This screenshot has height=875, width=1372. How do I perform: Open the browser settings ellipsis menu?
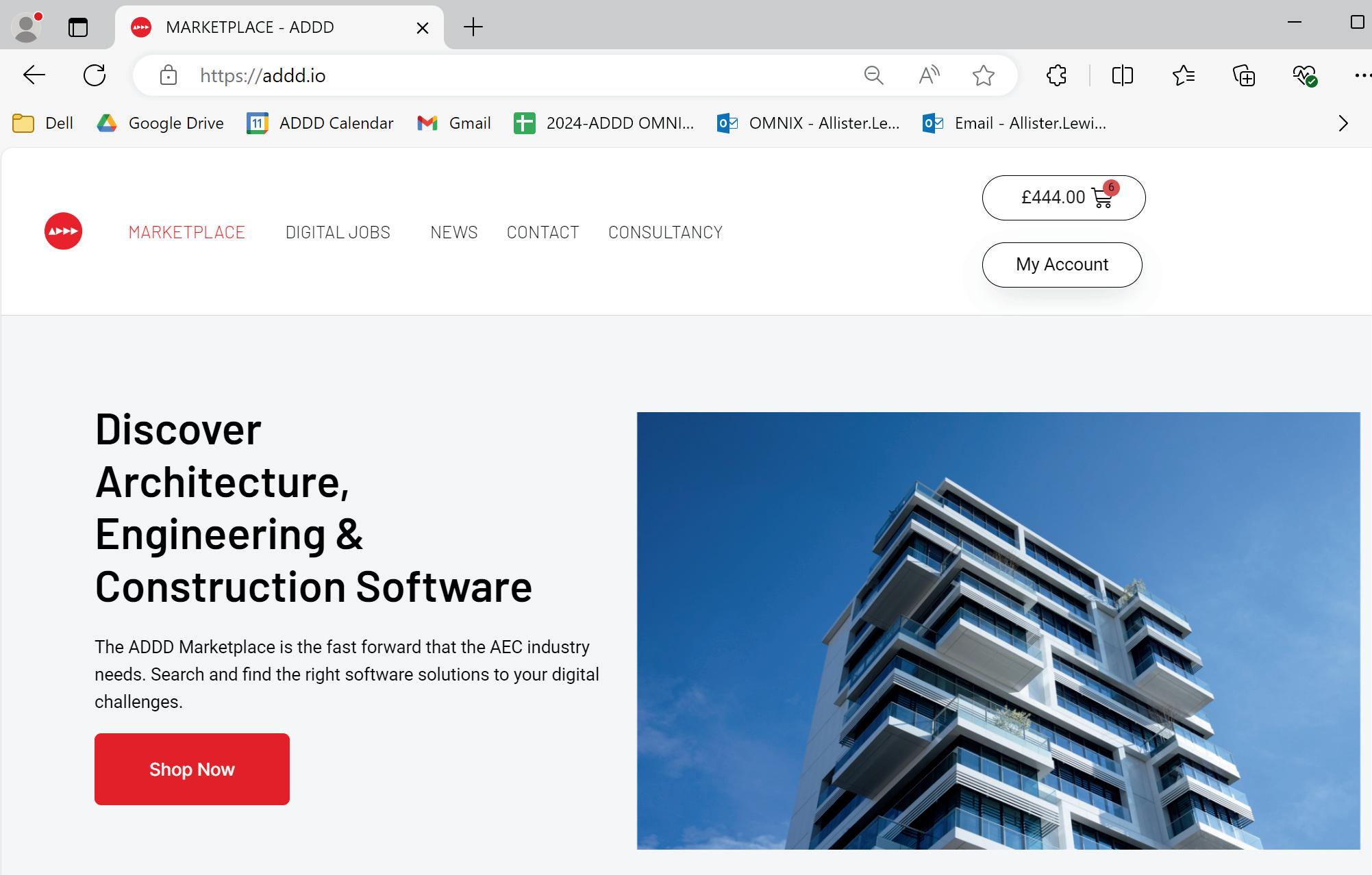[x=1362, y=75]
